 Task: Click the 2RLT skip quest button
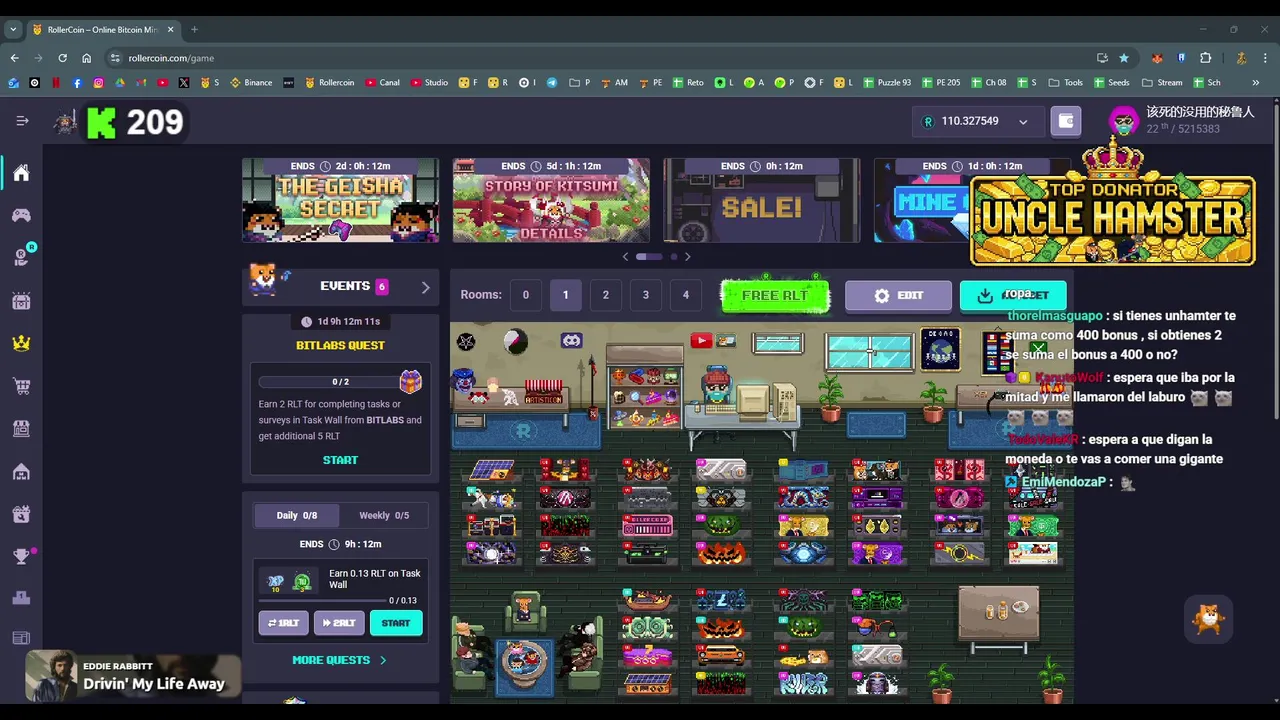click(339, 623)
